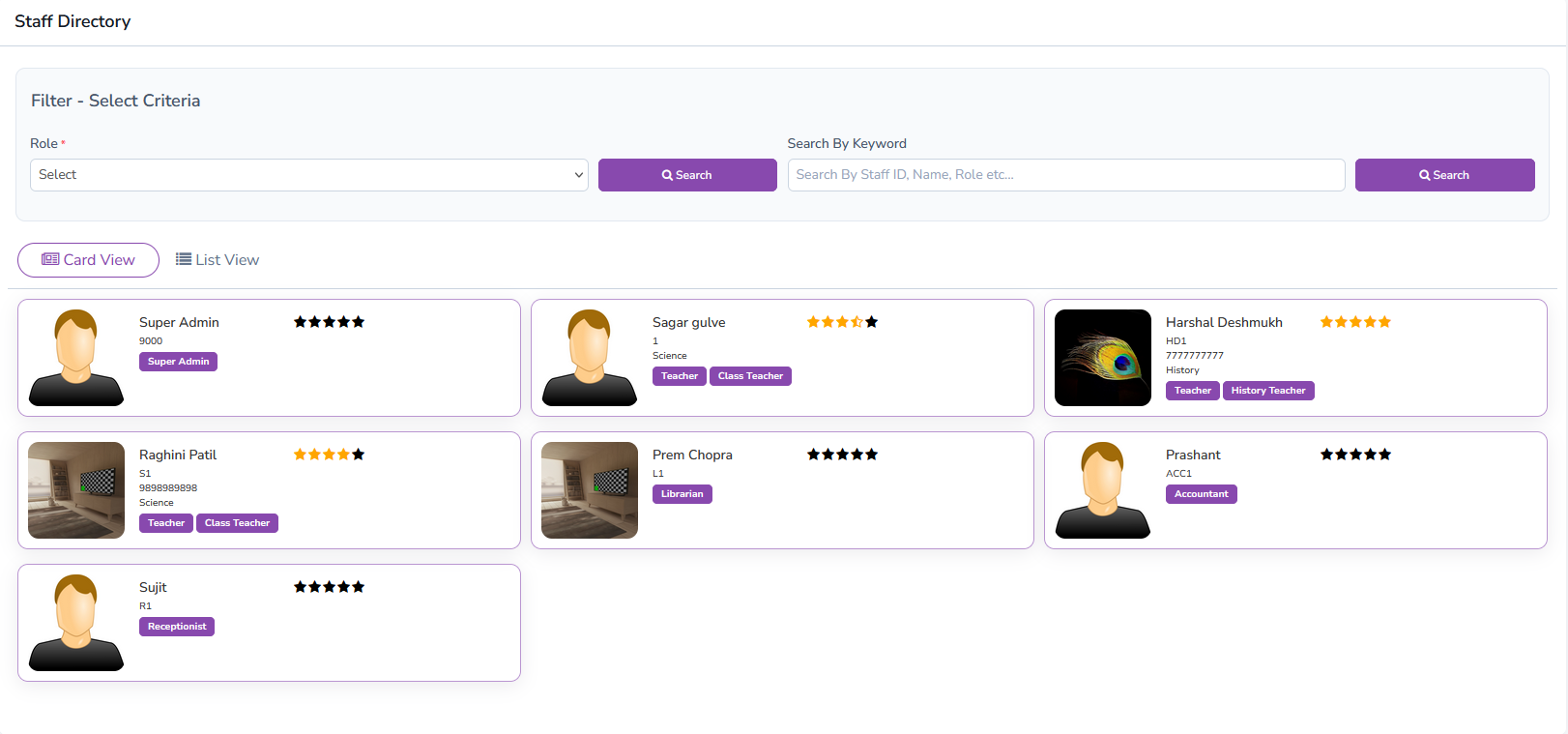
Task: Click Prem Chopra's star rating
Action: (842, 455)
